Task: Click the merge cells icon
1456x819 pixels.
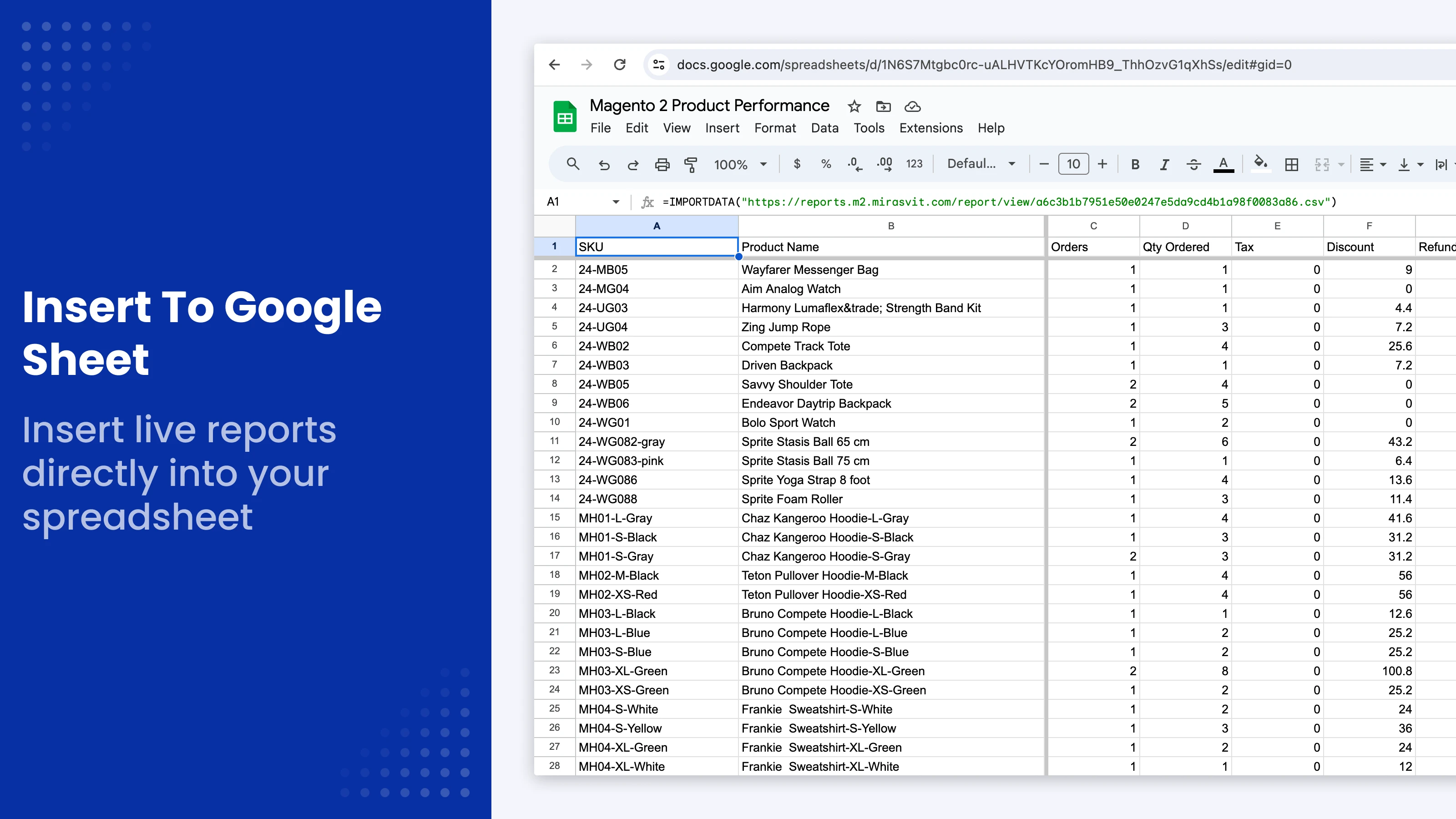Action: [1321, 164]
